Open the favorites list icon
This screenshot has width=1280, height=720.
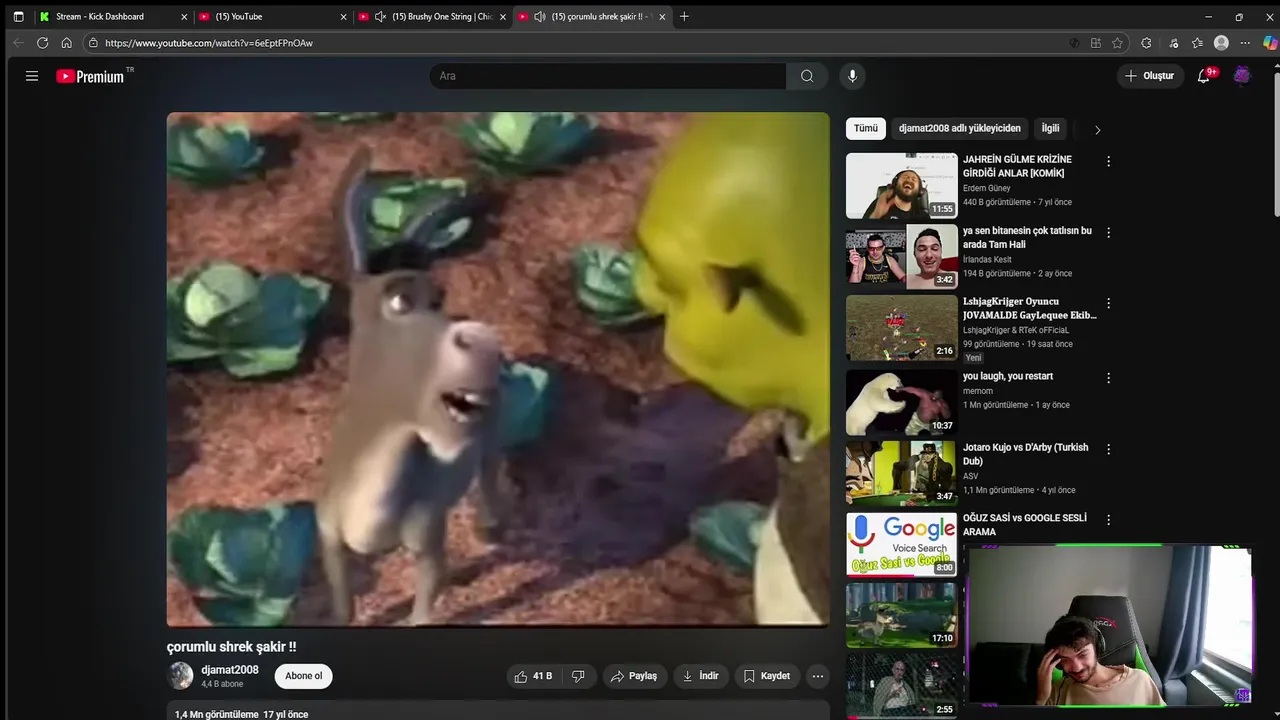(1197, 43)
